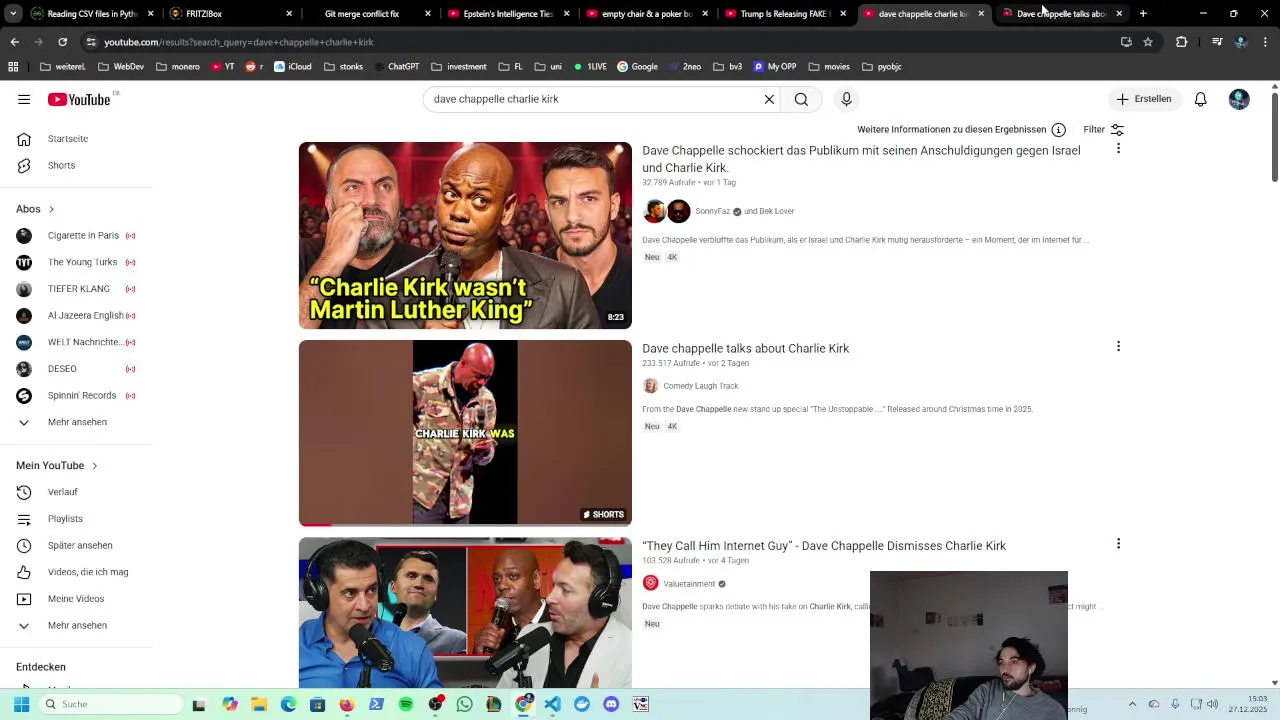The width and height of the screenshot is (1280, 720).
Task: Click the Chrome address bar URL
Action: pyautogui.click(x=238, y=42)
